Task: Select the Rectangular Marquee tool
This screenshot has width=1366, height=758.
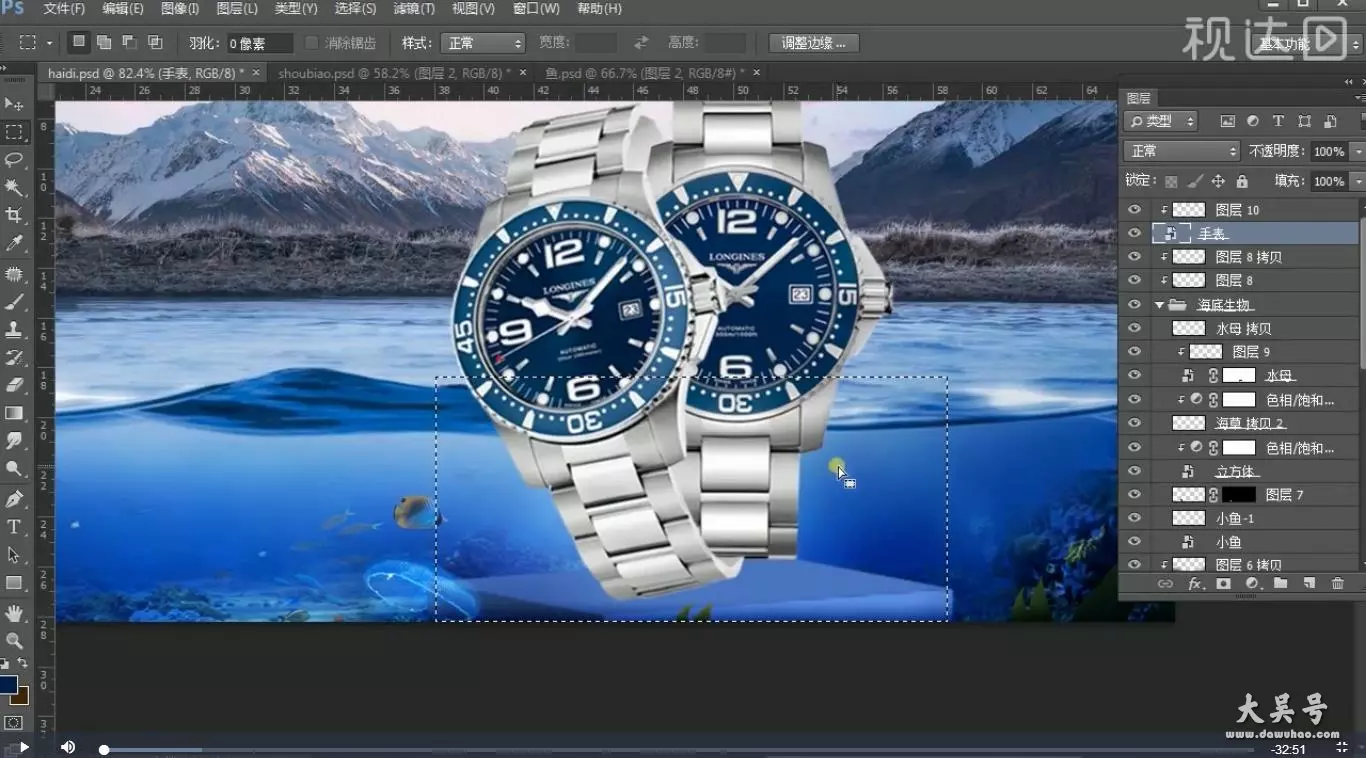Action: click(x=14, y=132)
